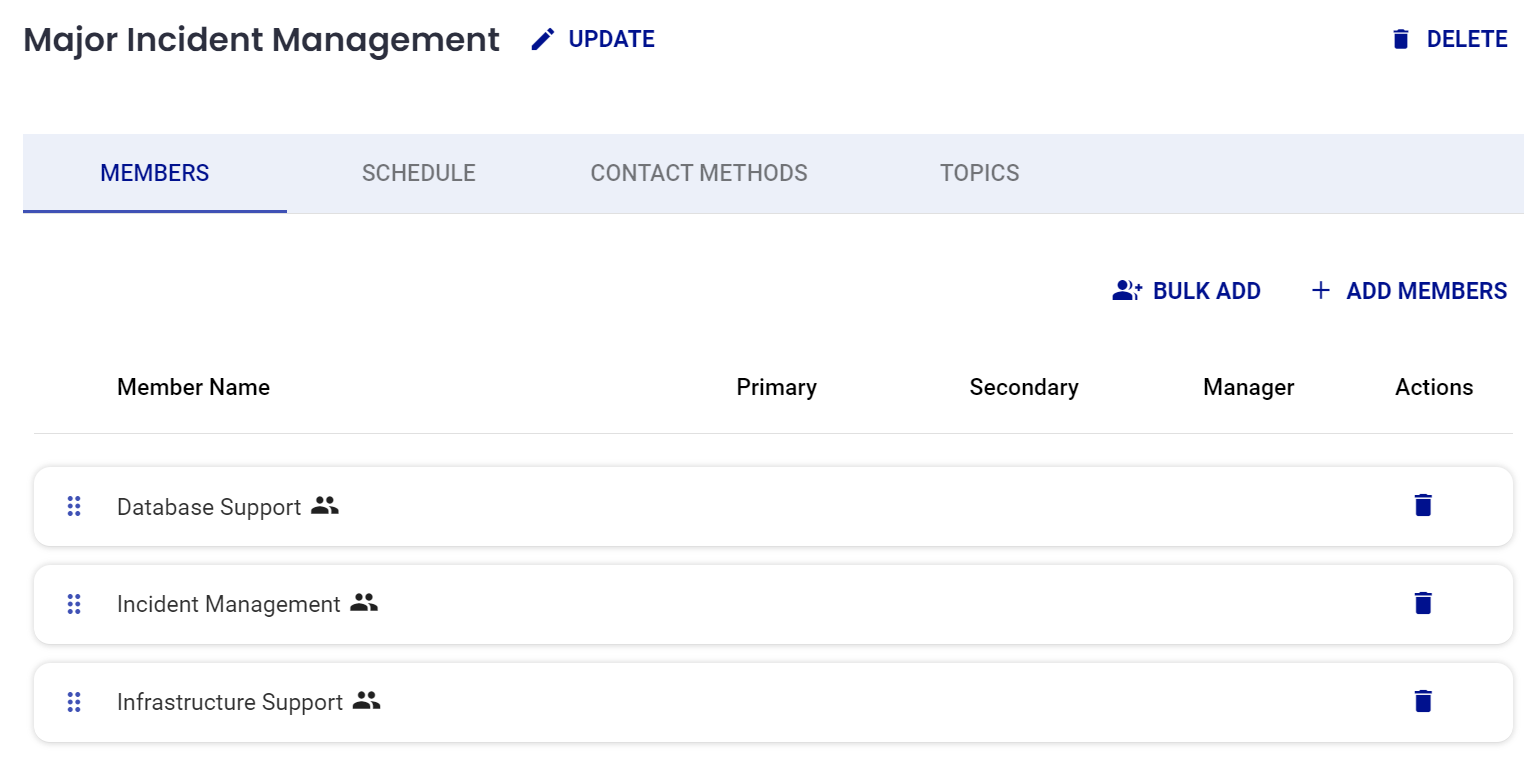1533x760 pixels.
Task: Click the BULK ADD button
Action: [x=1206, y=290]
